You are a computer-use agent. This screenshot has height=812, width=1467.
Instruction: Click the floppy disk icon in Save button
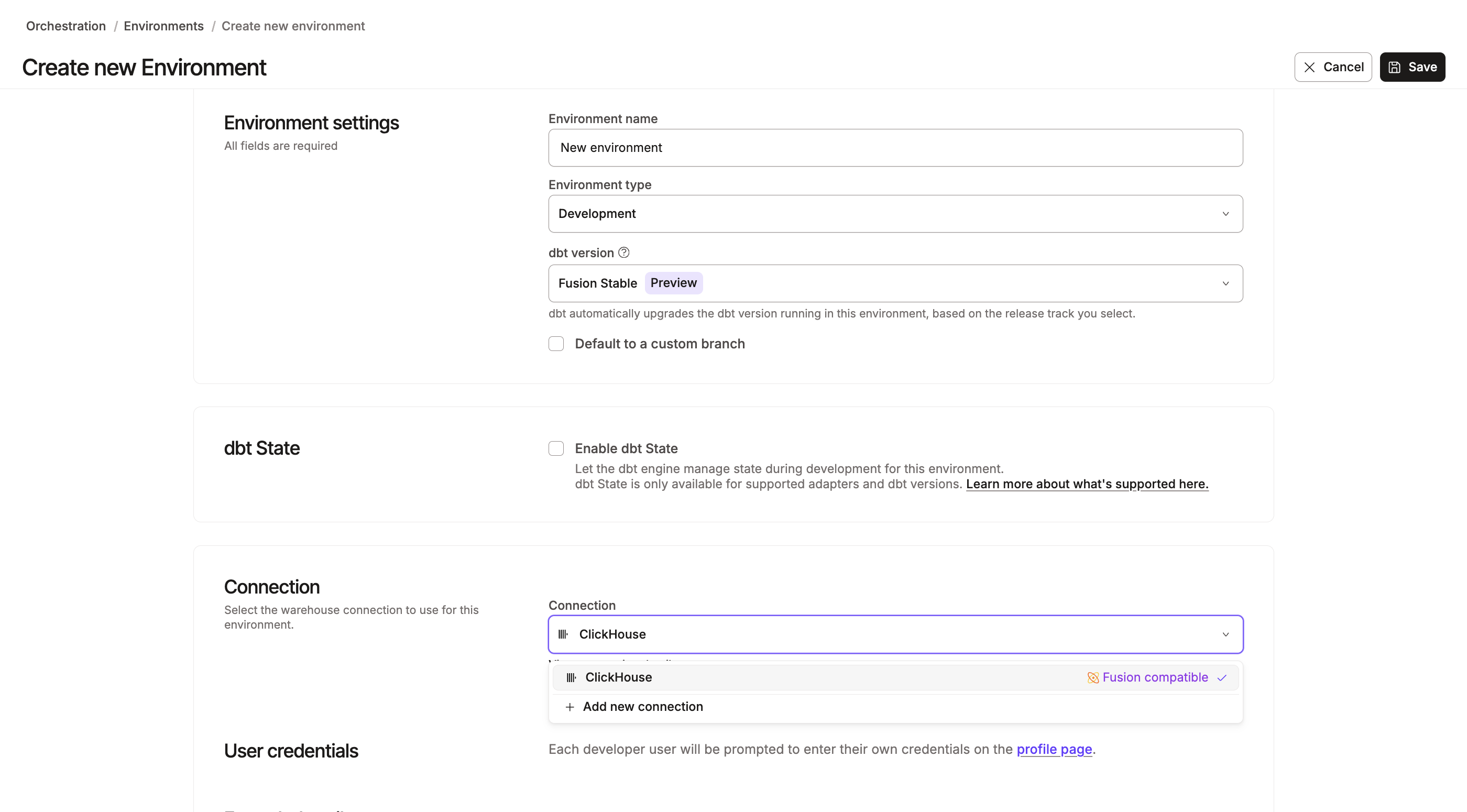tap(1394, 67)
